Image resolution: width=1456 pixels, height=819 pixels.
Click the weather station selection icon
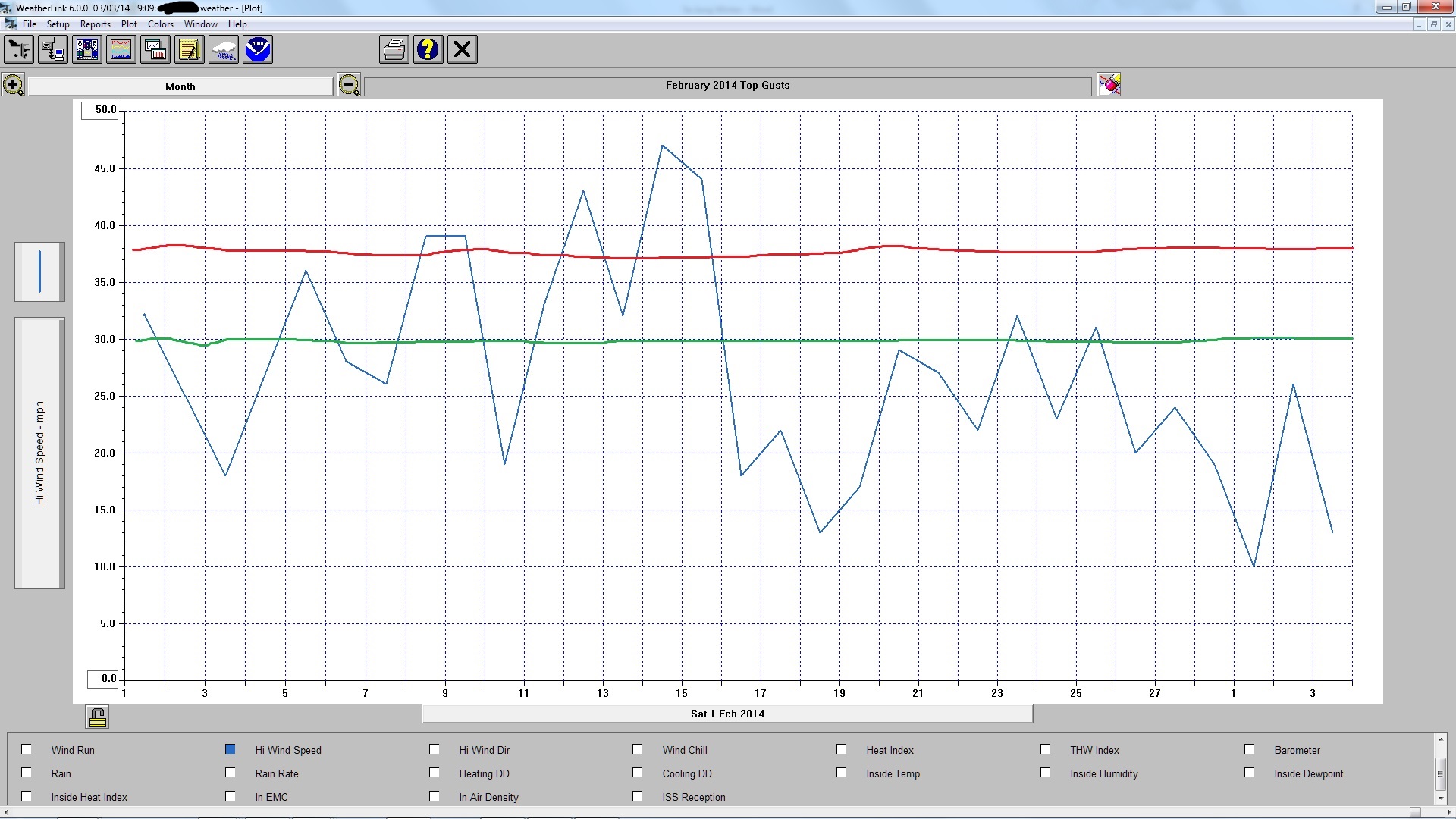[x=19, y=50]
